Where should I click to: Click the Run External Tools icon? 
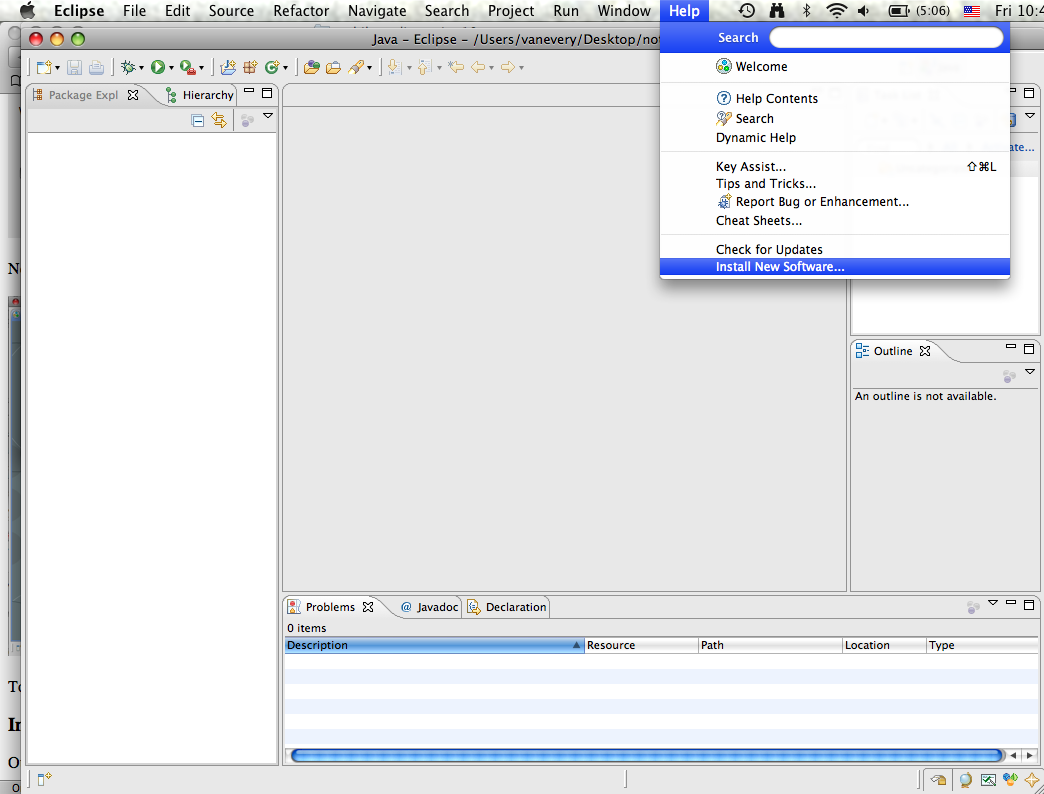(187, 67)
